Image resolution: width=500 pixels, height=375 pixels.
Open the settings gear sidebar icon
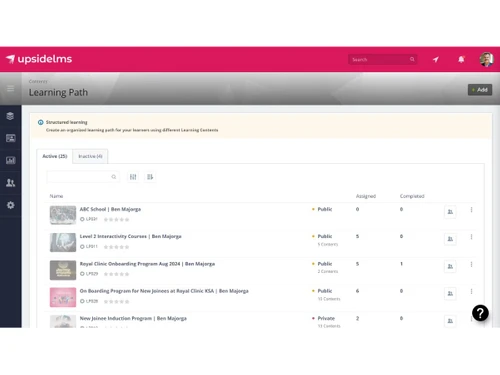[x=10, y=205]
